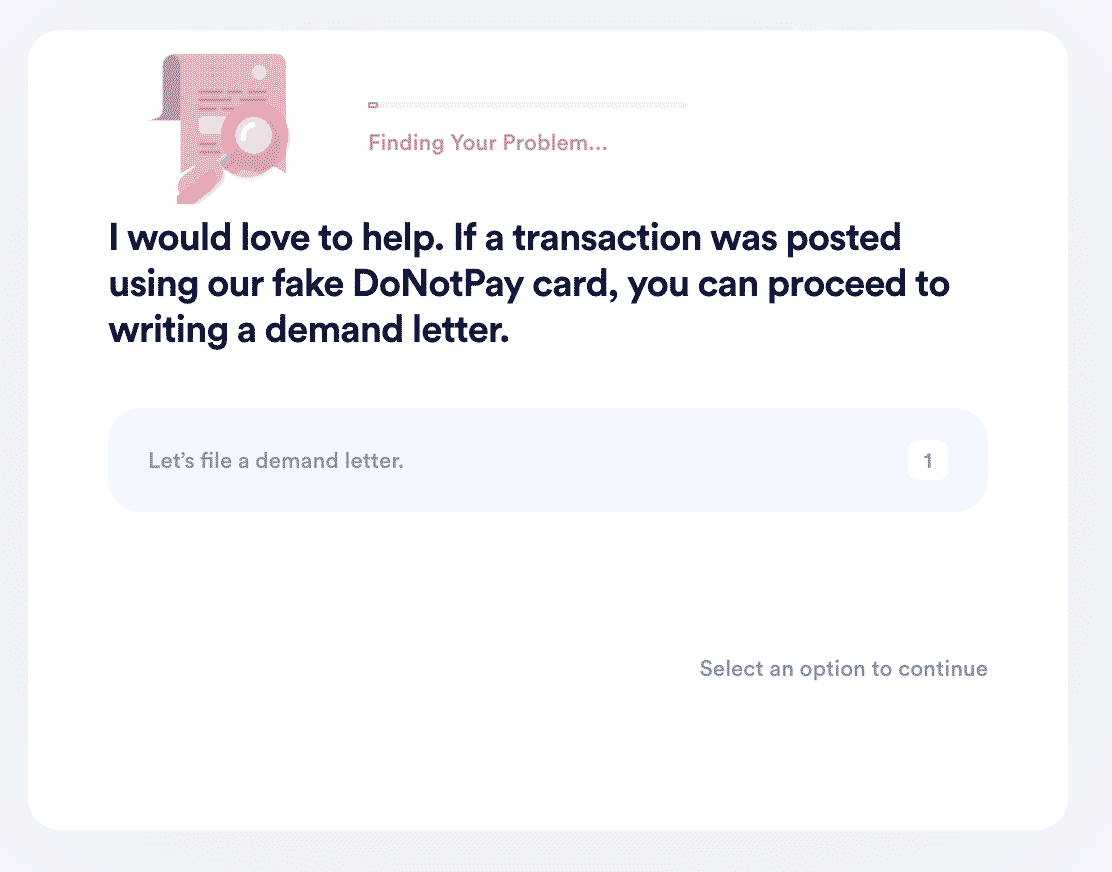Click the word "continue" in the bottom hint
This screenshot has height=872, width=1112.
click(x=943, y=669)
